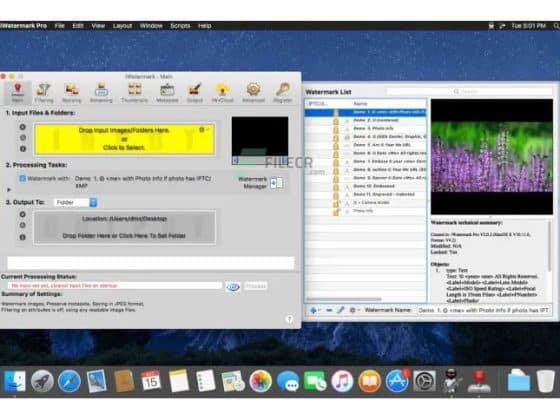Open Messages from the Dock

[288, 381]
